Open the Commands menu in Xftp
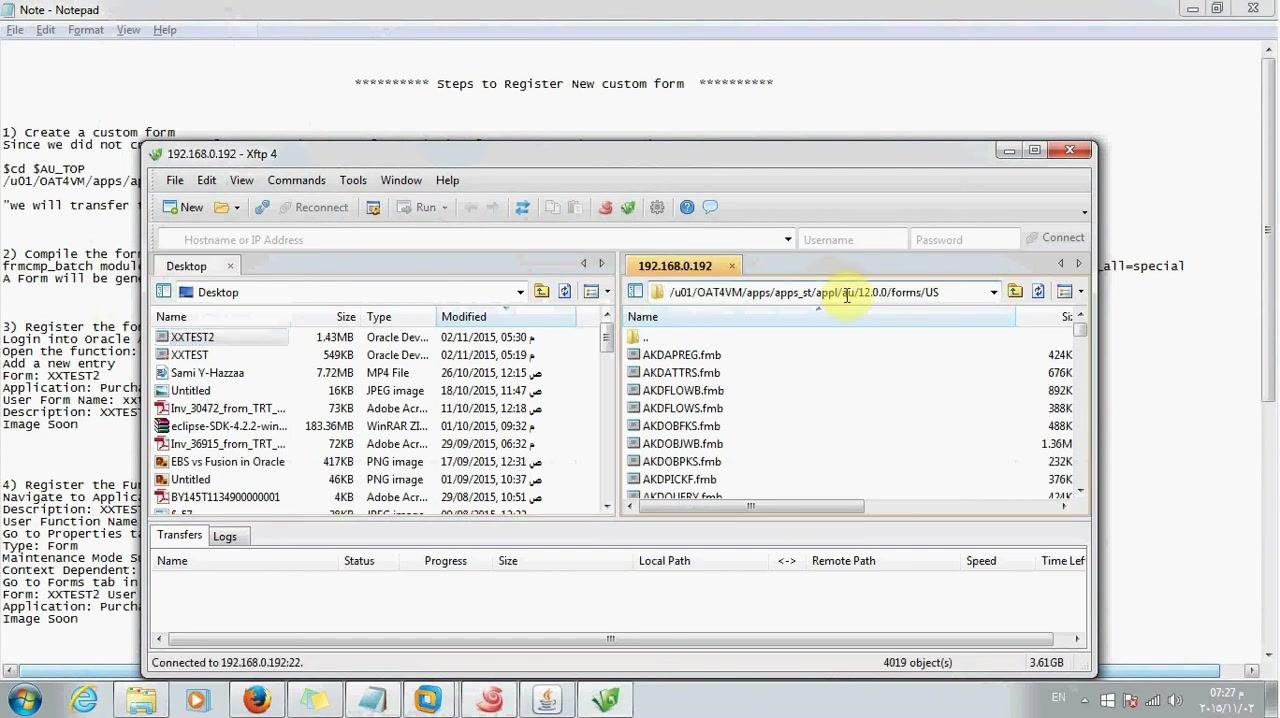This screenshot has height=718, width=1280. click(x=296, y=181)
